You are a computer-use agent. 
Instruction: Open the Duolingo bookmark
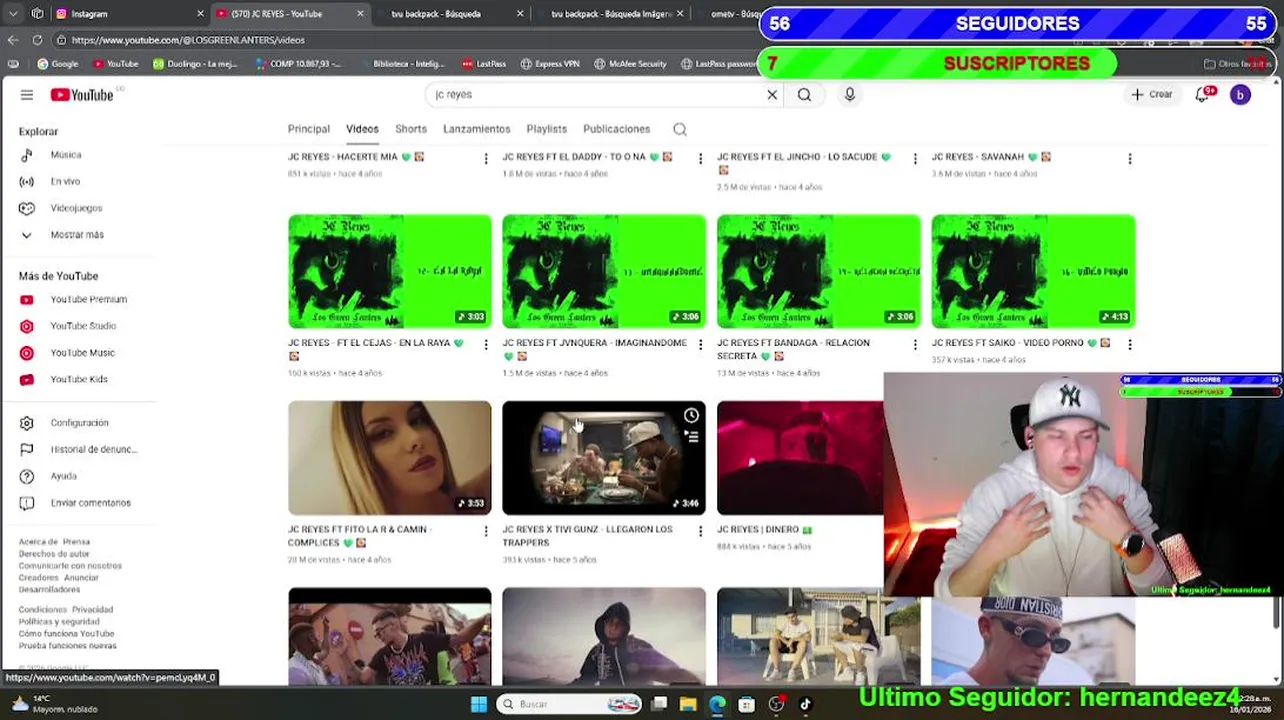coord(195,64)
